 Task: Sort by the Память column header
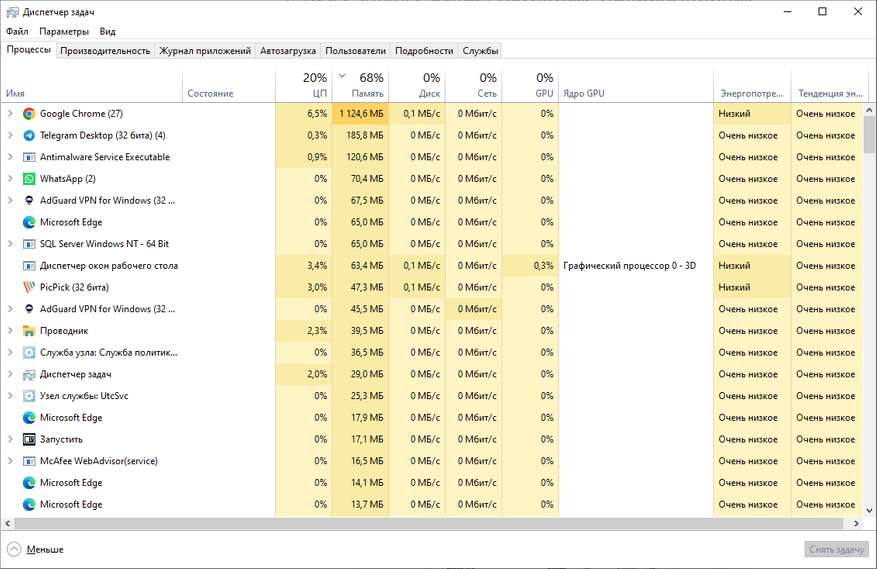[x=366, y=86]
